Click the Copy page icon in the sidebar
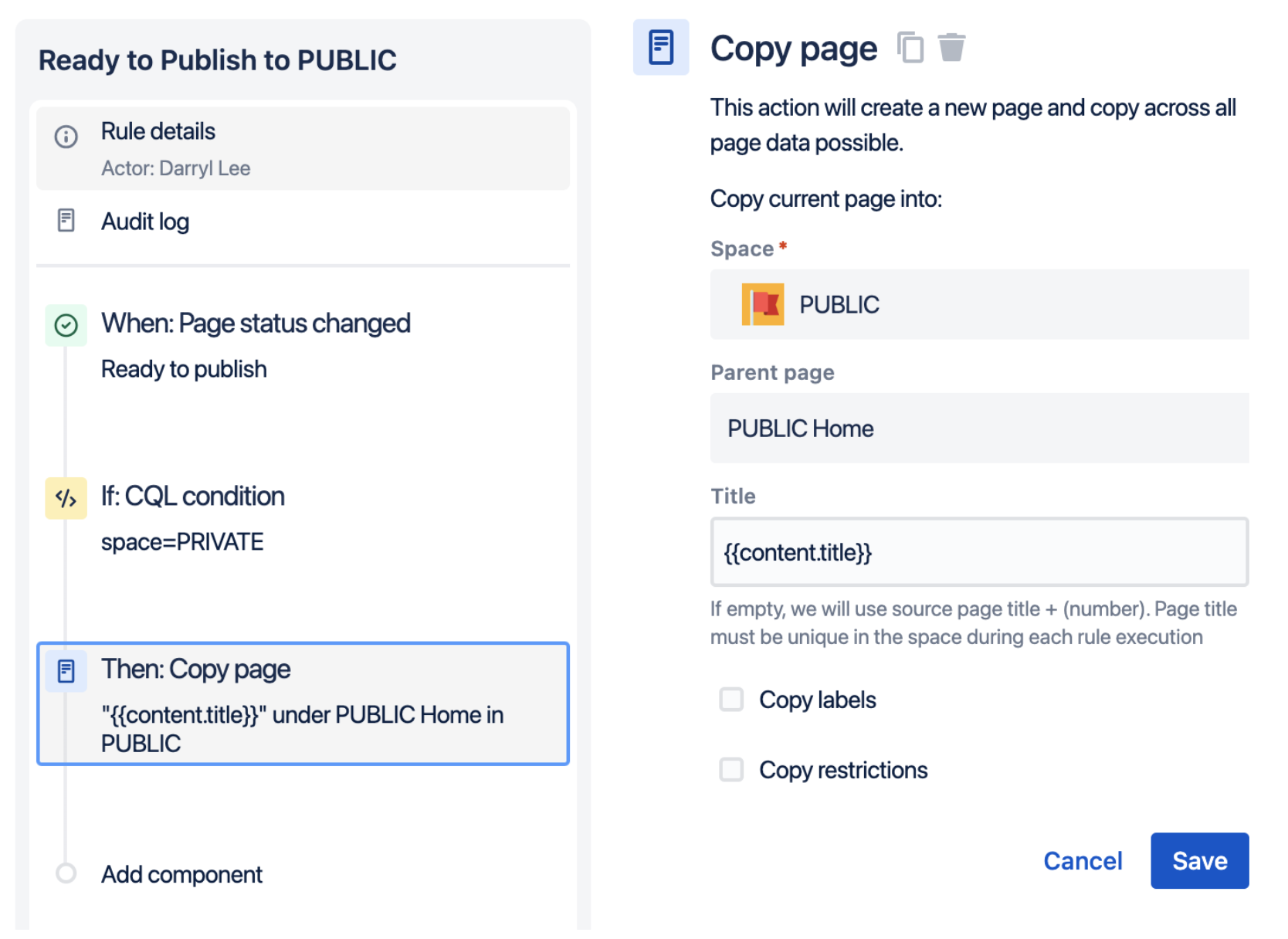The image size is (1288, 939). point(66,670)
